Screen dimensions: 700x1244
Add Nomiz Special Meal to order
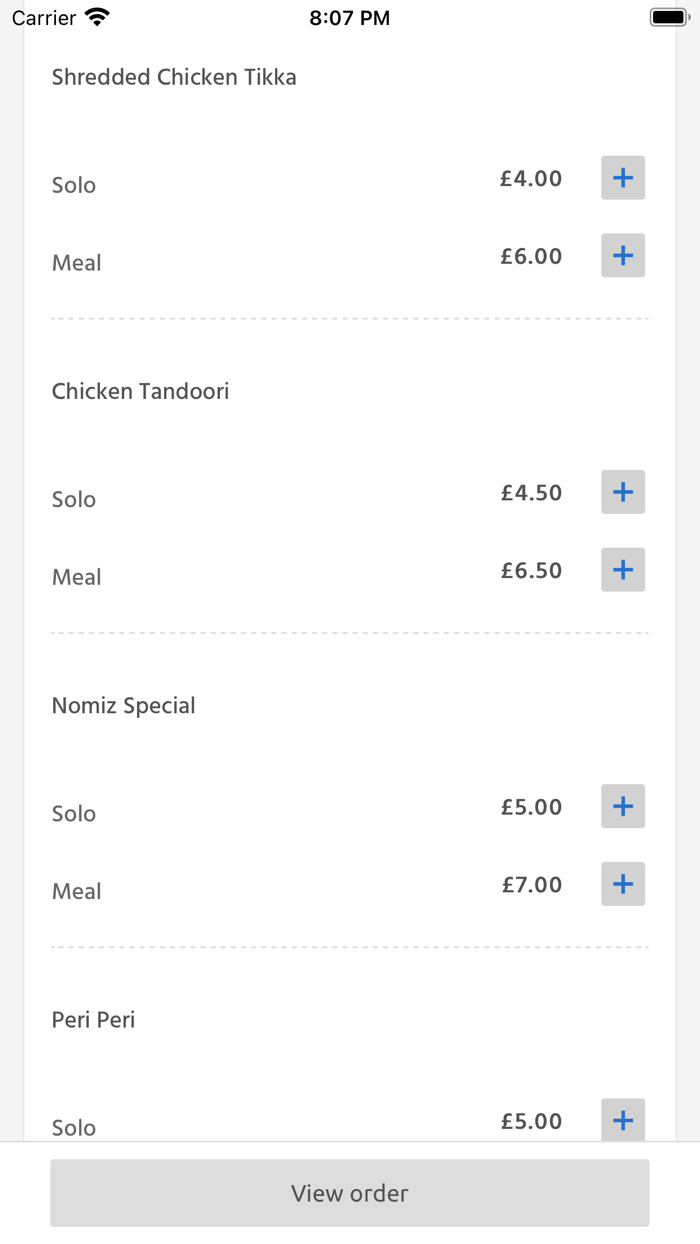pos(622,883)
